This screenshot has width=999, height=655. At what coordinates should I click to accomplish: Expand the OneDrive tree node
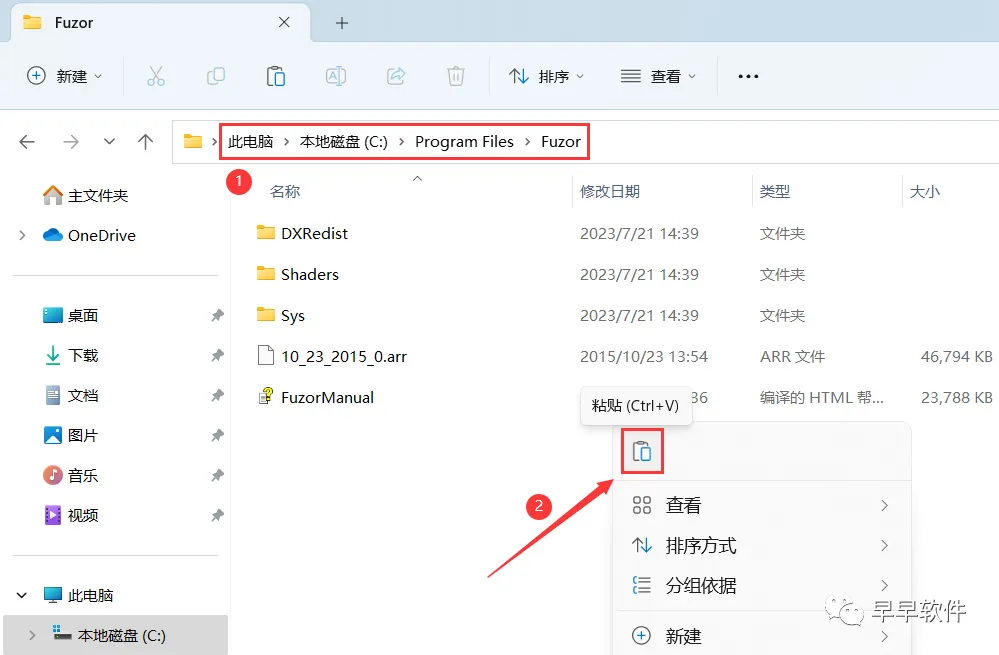[22, 235]
